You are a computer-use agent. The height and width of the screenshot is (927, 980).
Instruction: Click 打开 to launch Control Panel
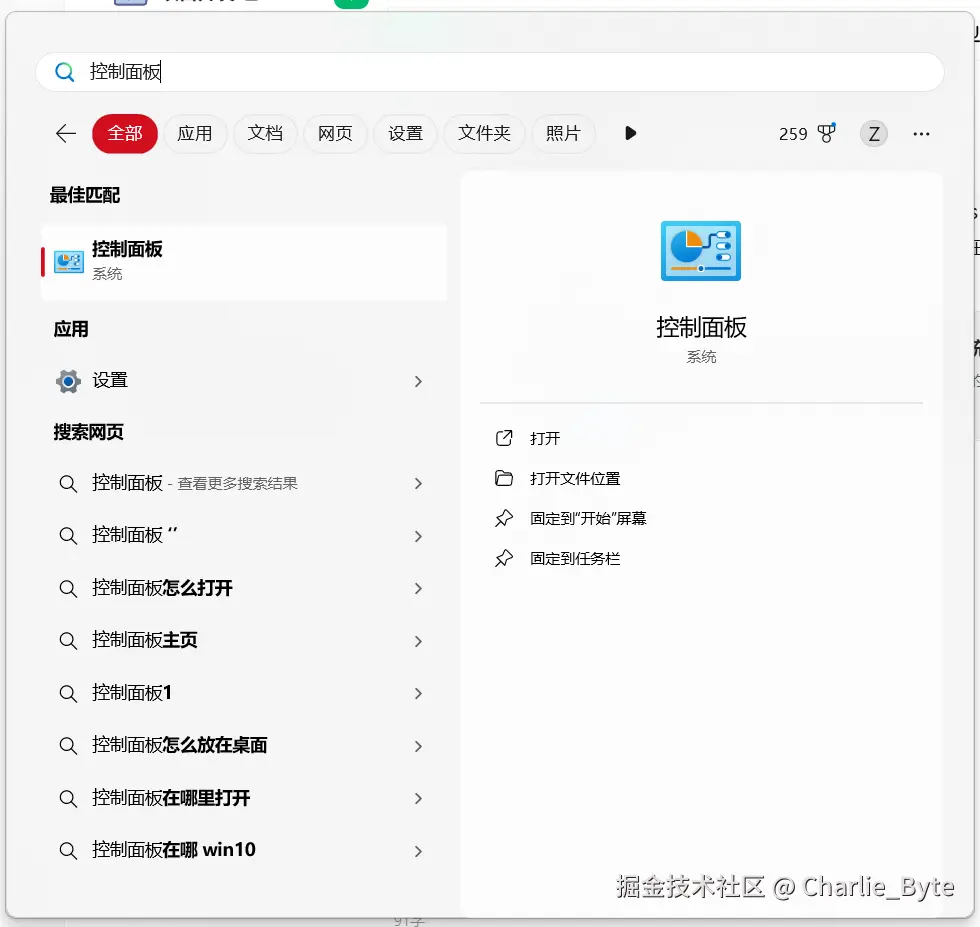tap(545, 438)
